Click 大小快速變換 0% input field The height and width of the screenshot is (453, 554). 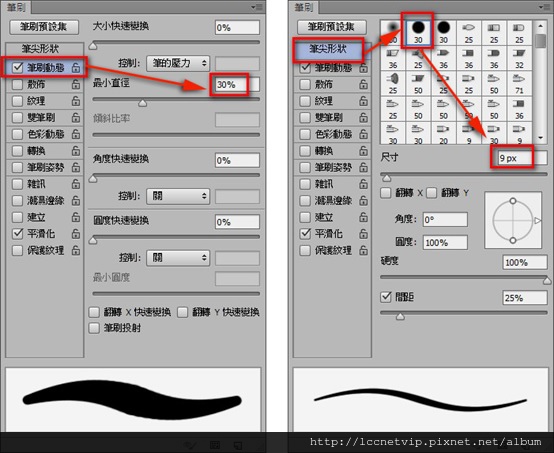(x=237, y=28)
